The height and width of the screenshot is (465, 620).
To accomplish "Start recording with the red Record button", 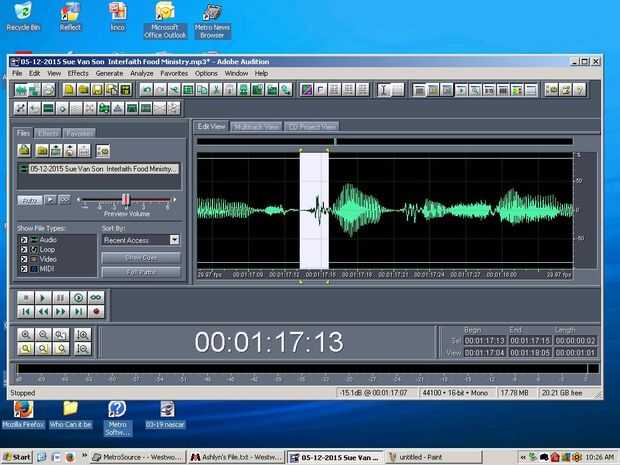I will 96,312.
